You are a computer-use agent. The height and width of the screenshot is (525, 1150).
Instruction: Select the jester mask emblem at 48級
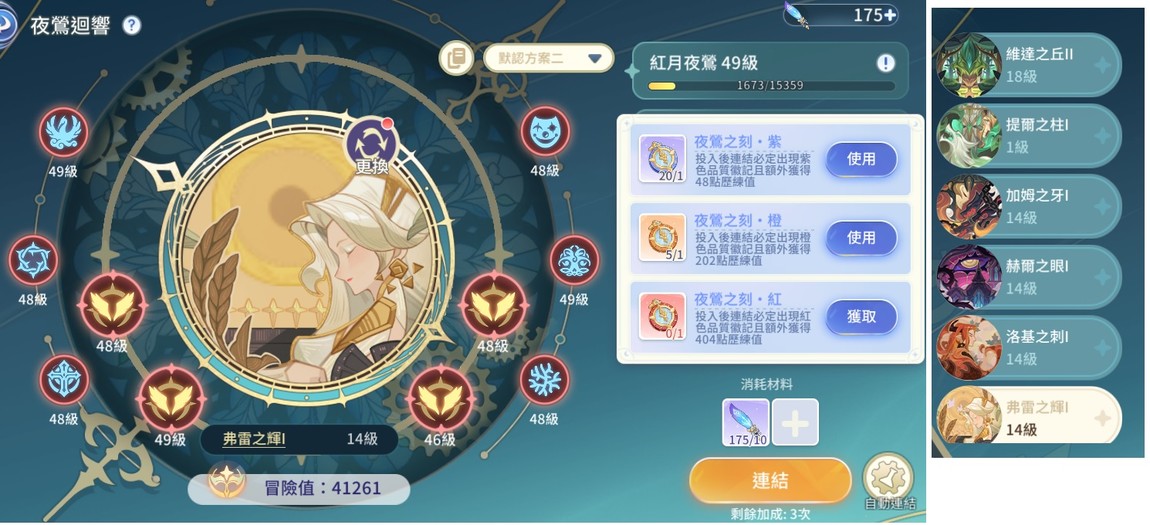545,131
